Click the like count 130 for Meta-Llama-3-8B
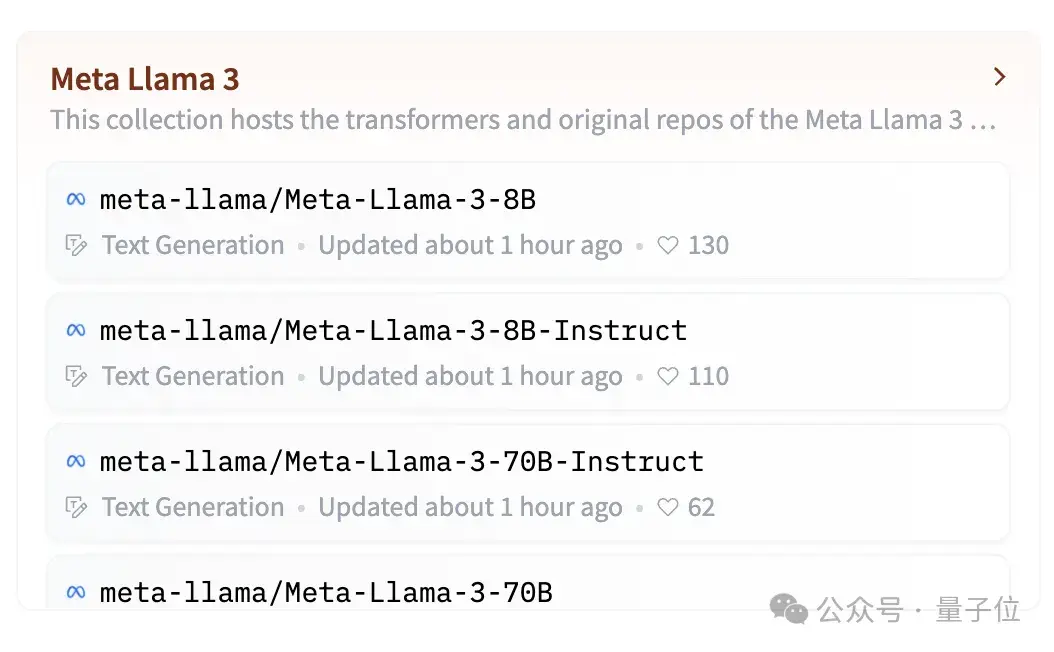Image resolution: width=1054 pixels, height=652 pixels. point(709,244)
